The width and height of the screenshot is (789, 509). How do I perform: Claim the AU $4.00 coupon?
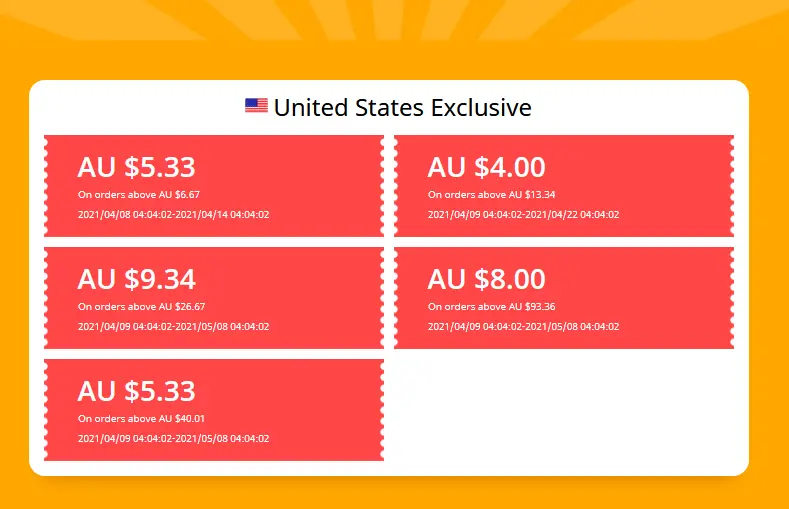coord(564,186)
